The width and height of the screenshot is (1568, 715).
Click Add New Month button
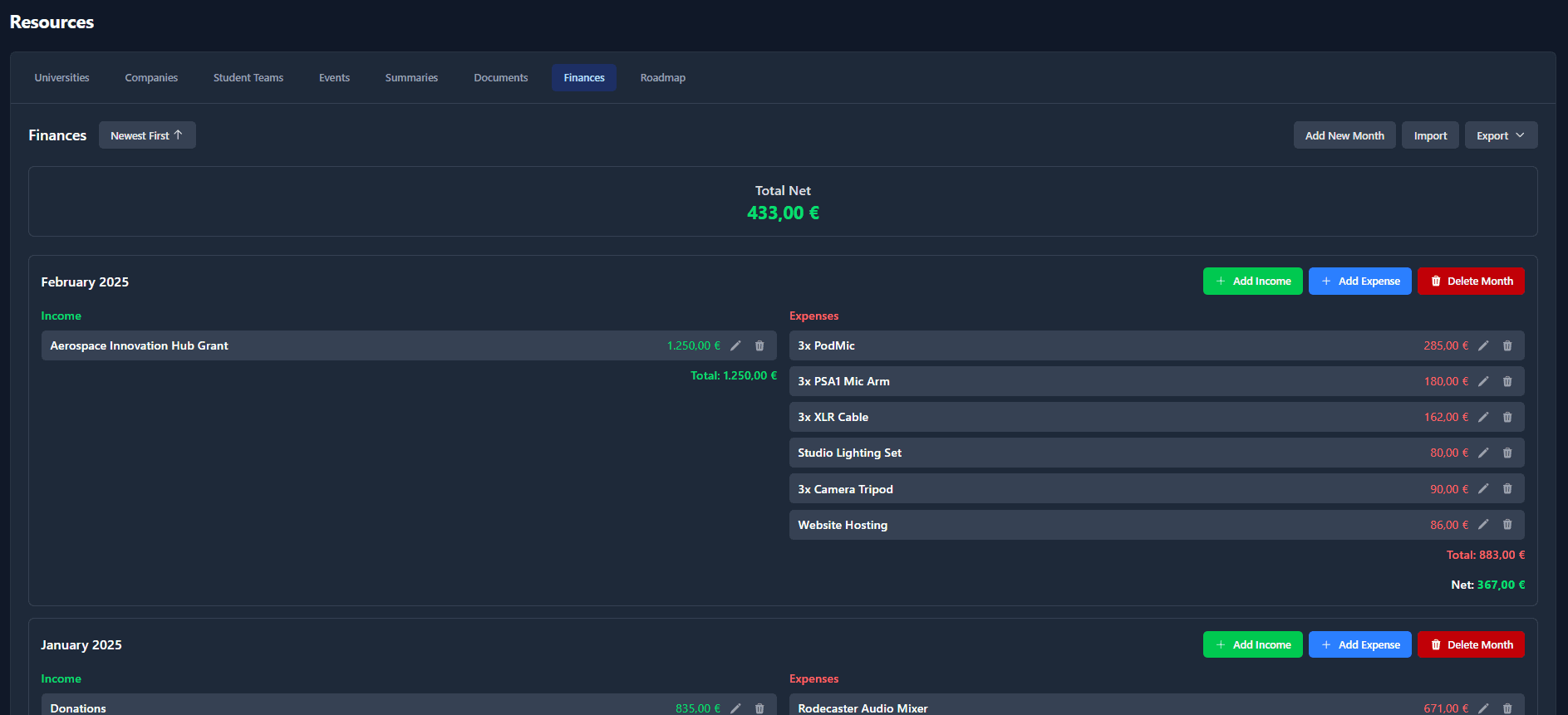pos(1344,135)
